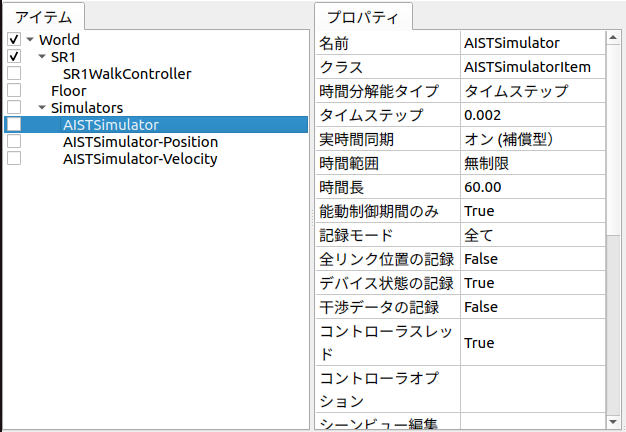
Task: Check the SR1WalkController checkbox
Action: tap(14, 73)
